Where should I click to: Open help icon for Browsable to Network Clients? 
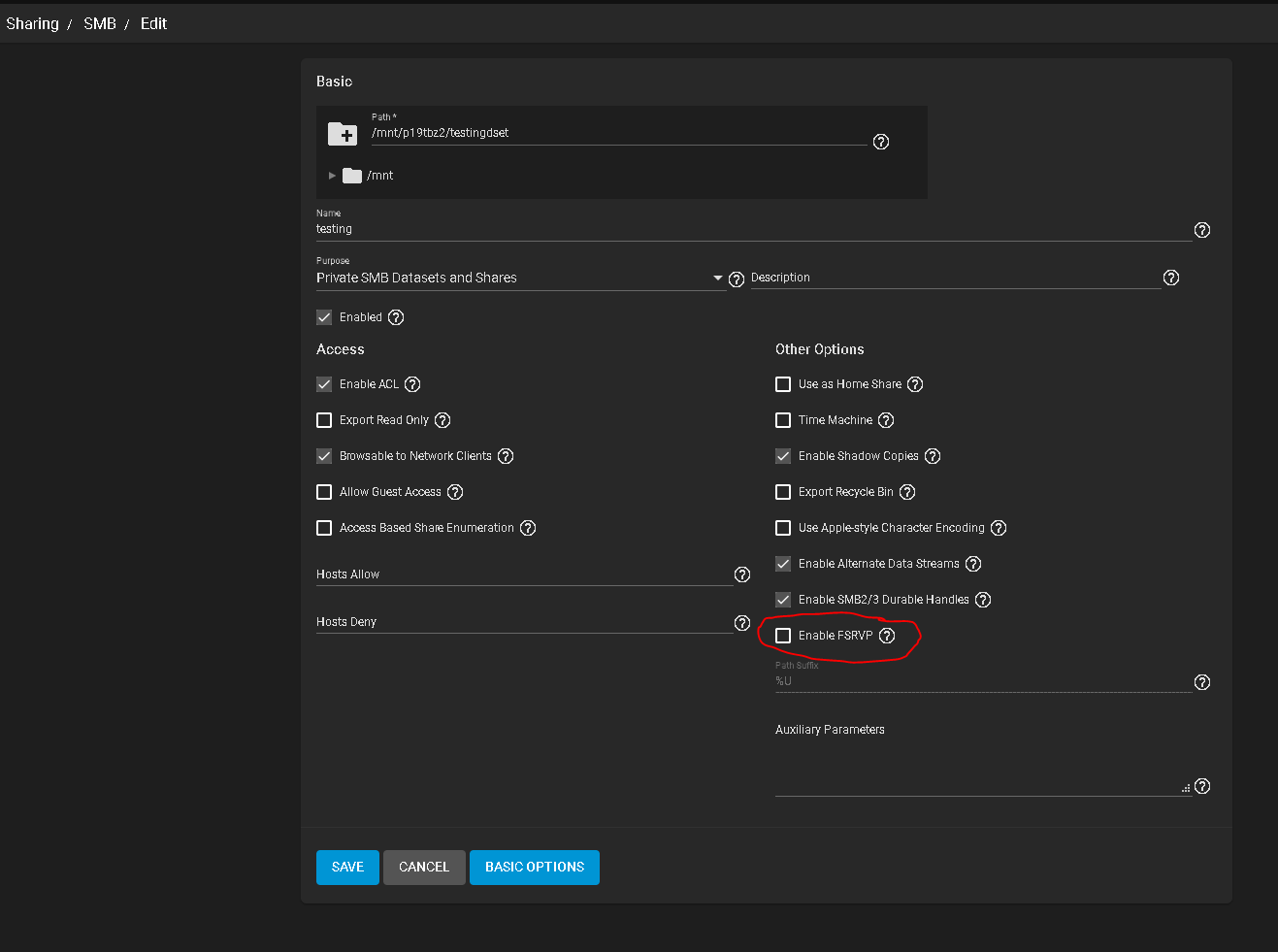[x=506, y=456]
